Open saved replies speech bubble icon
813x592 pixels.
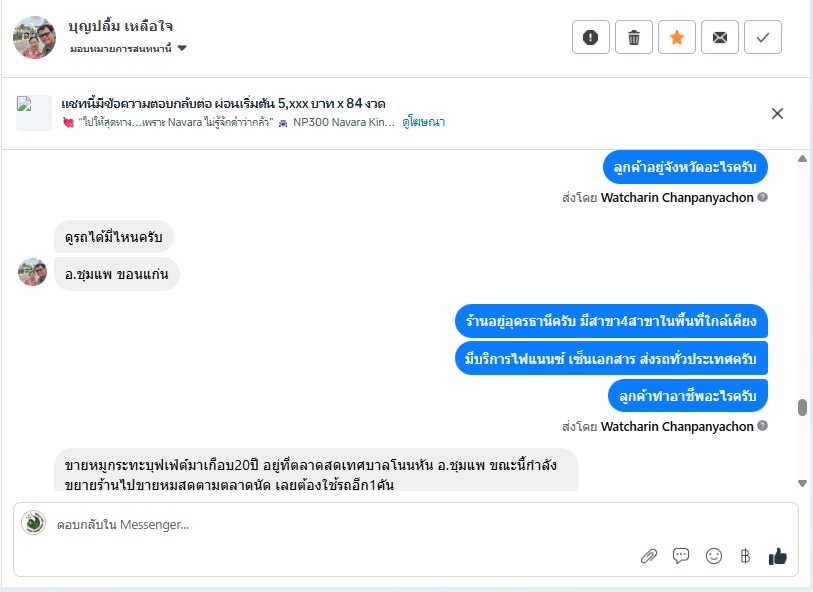coord(681,556)
